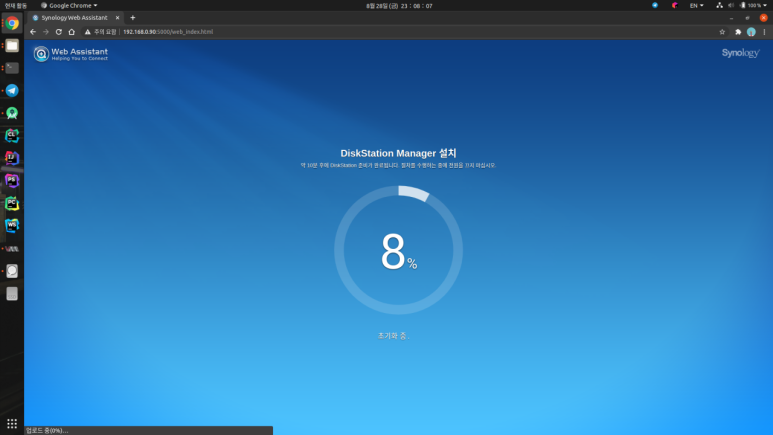Open Android Studio dock icon
The height and width of the screenshot is (435, 773).
(x=12, y=113)
